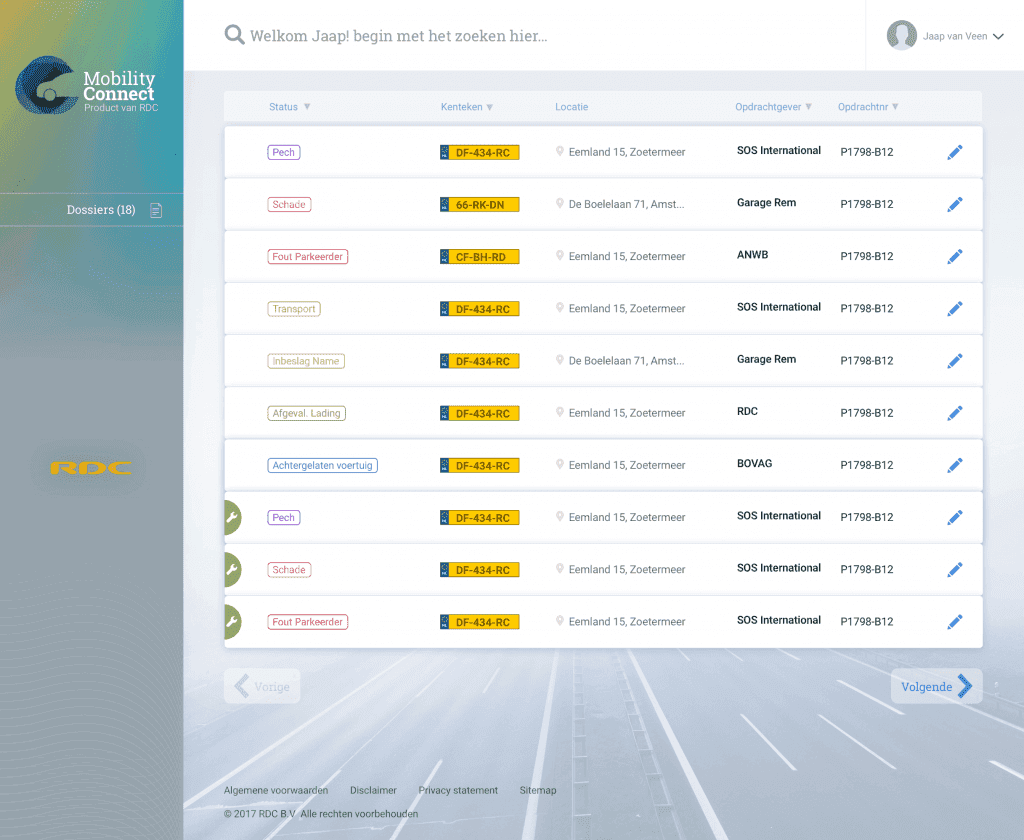Click the location pin for RDC row
The width and height of the screenshot is (1024, 840).
click(560, 412)
